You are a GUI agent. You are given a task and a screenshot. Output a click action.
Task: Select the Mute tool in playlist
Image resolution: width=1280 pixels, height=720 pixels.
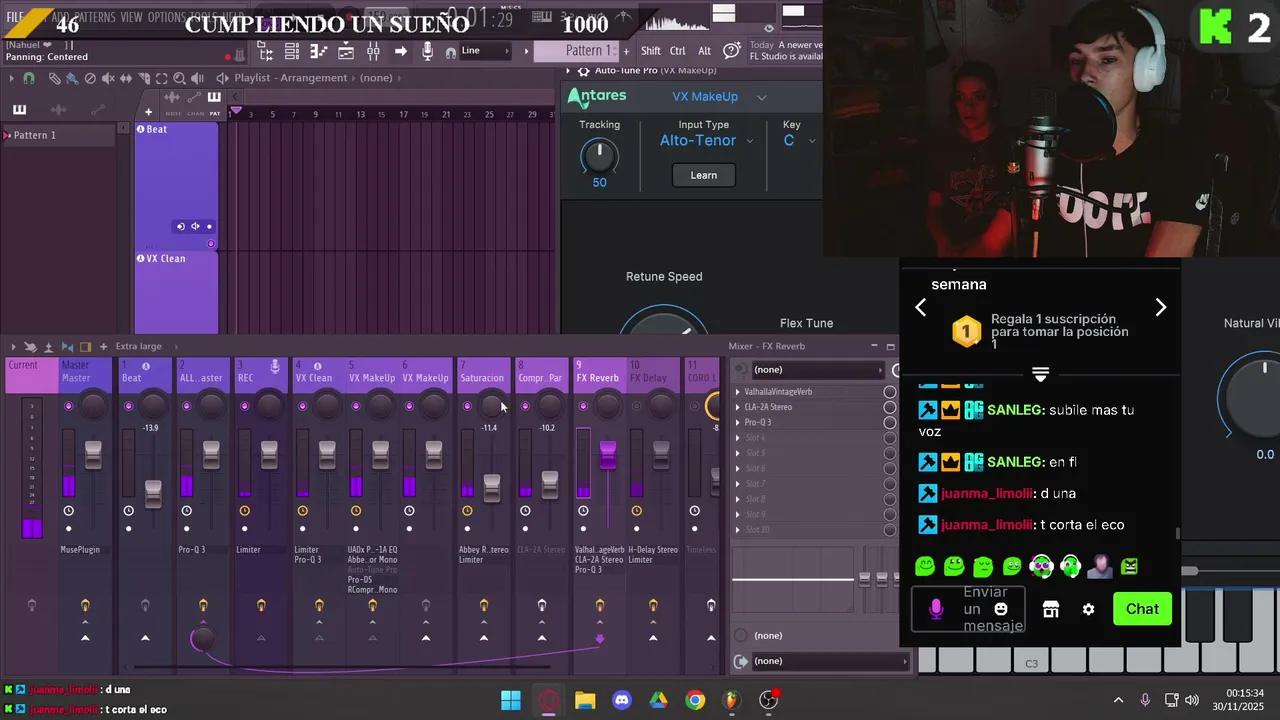point(108,78)
